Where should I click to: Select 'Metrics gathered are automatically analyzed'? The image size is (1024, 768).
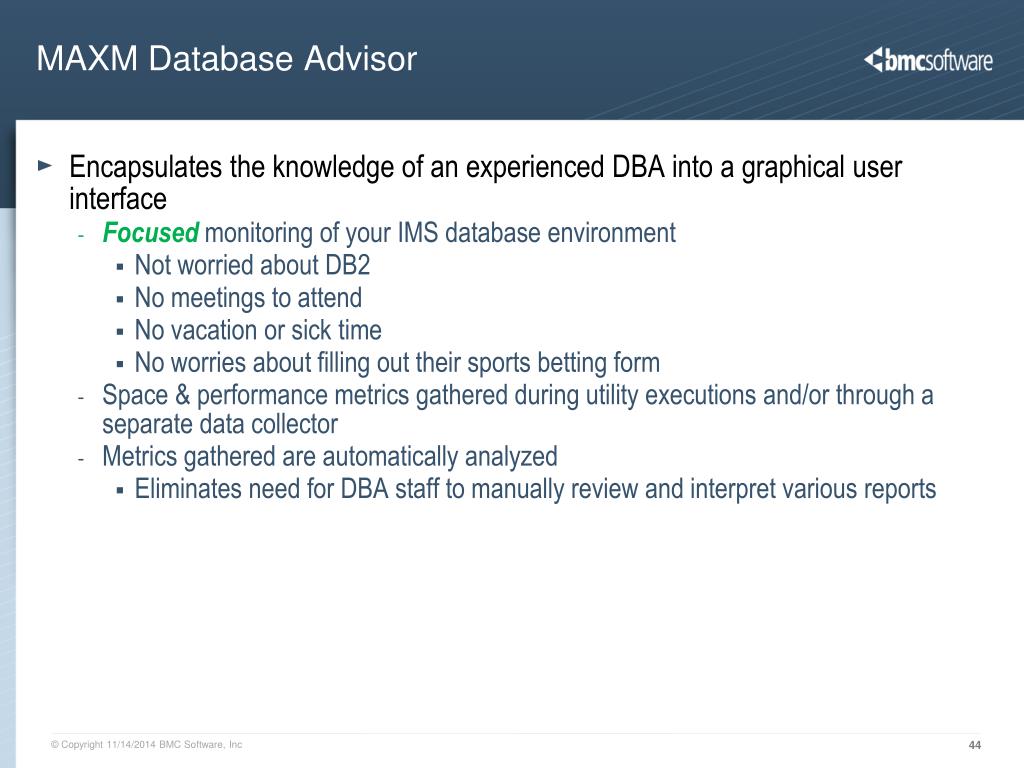pos(330,457)
